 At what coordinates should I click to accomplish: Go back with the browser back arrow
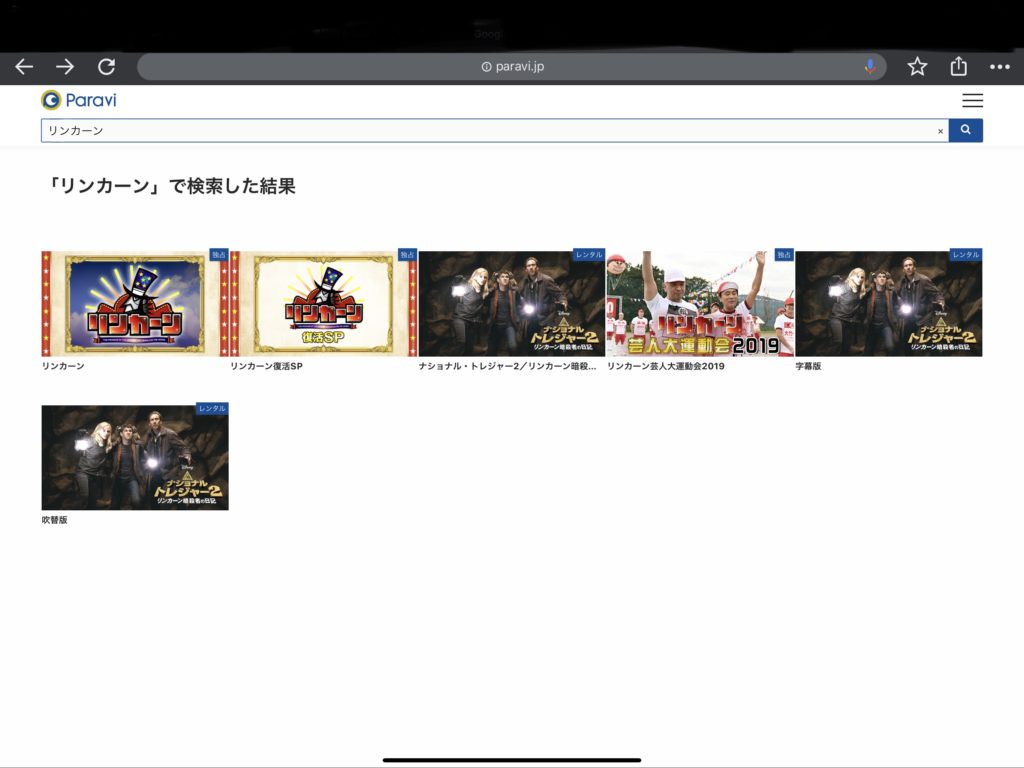(x=24, y=67)
